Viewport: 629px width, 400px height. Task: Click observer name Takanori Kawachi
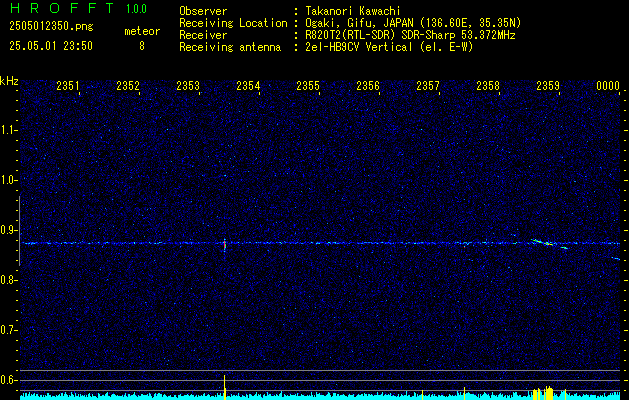click(x=353, y=11)
